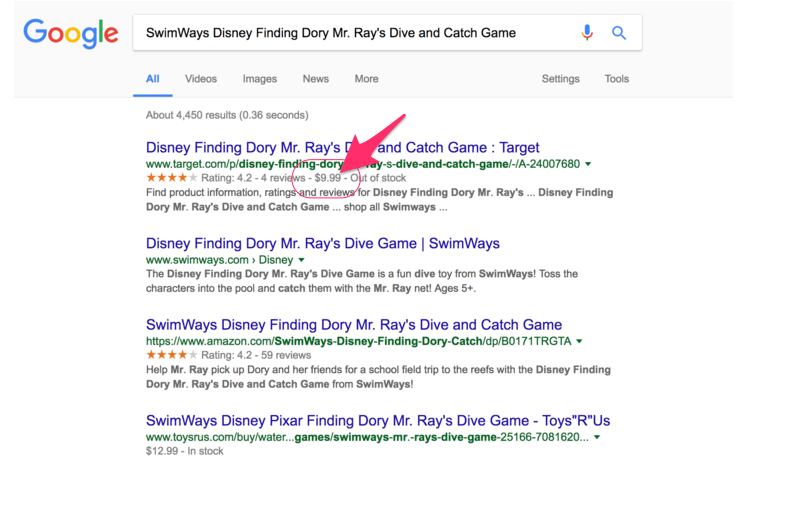786x510 pixels.
Task: Click the amazon.com green URL text
Action: pos(358,341)
